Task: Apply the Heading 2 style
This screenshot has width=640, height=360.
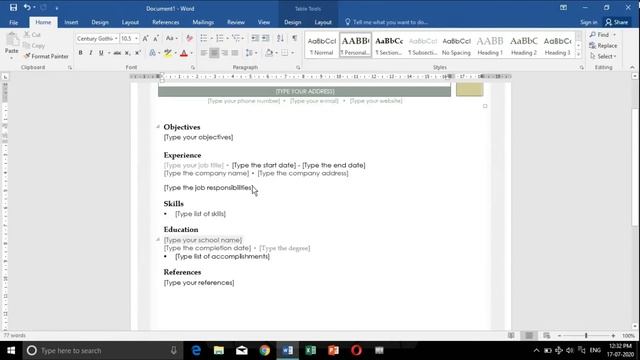Action: click(524, 45)
